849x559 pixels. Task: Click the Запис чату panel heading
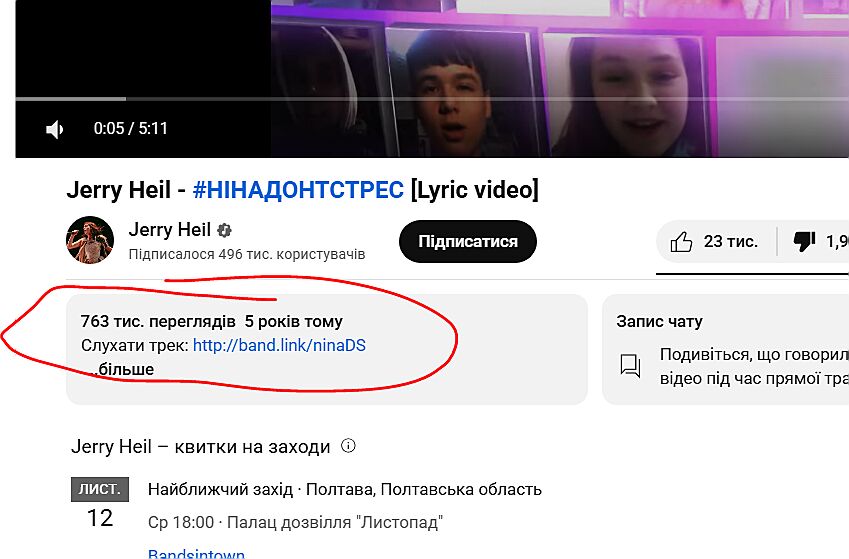click(659, 322)
